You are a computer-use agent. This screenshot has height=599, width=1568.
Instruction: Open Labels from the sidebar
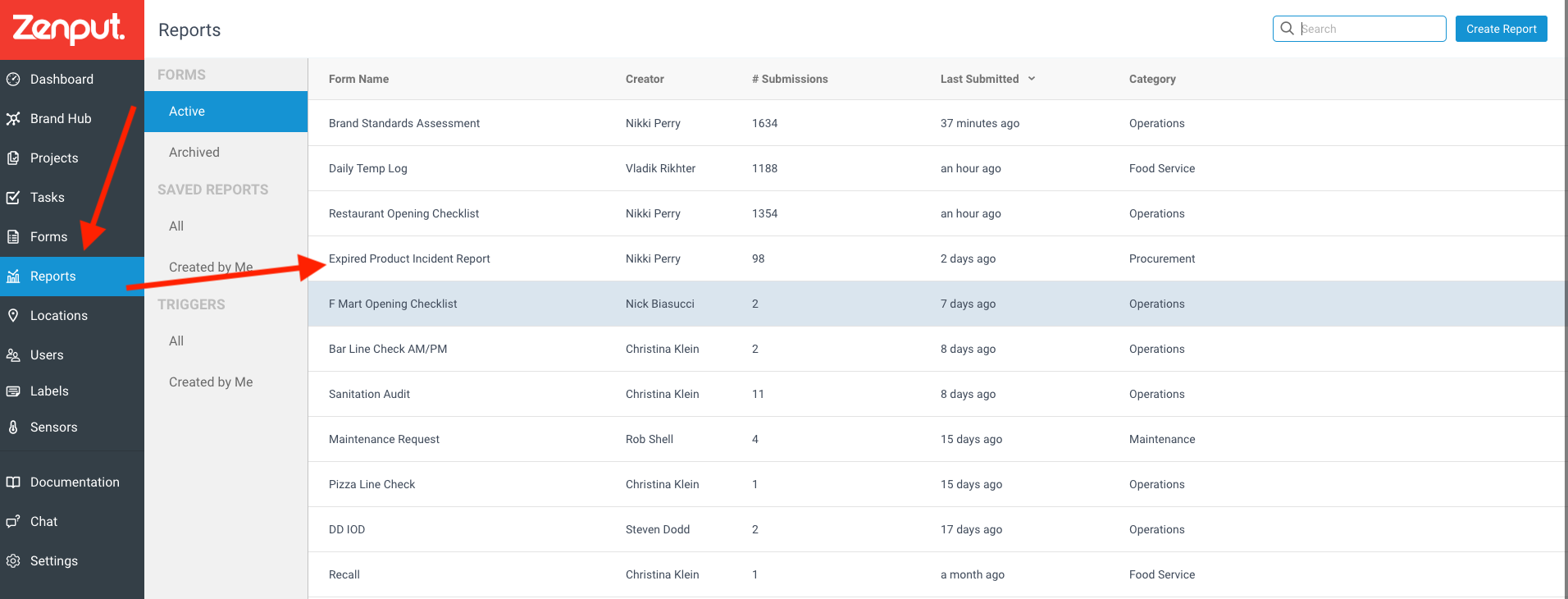72,391
